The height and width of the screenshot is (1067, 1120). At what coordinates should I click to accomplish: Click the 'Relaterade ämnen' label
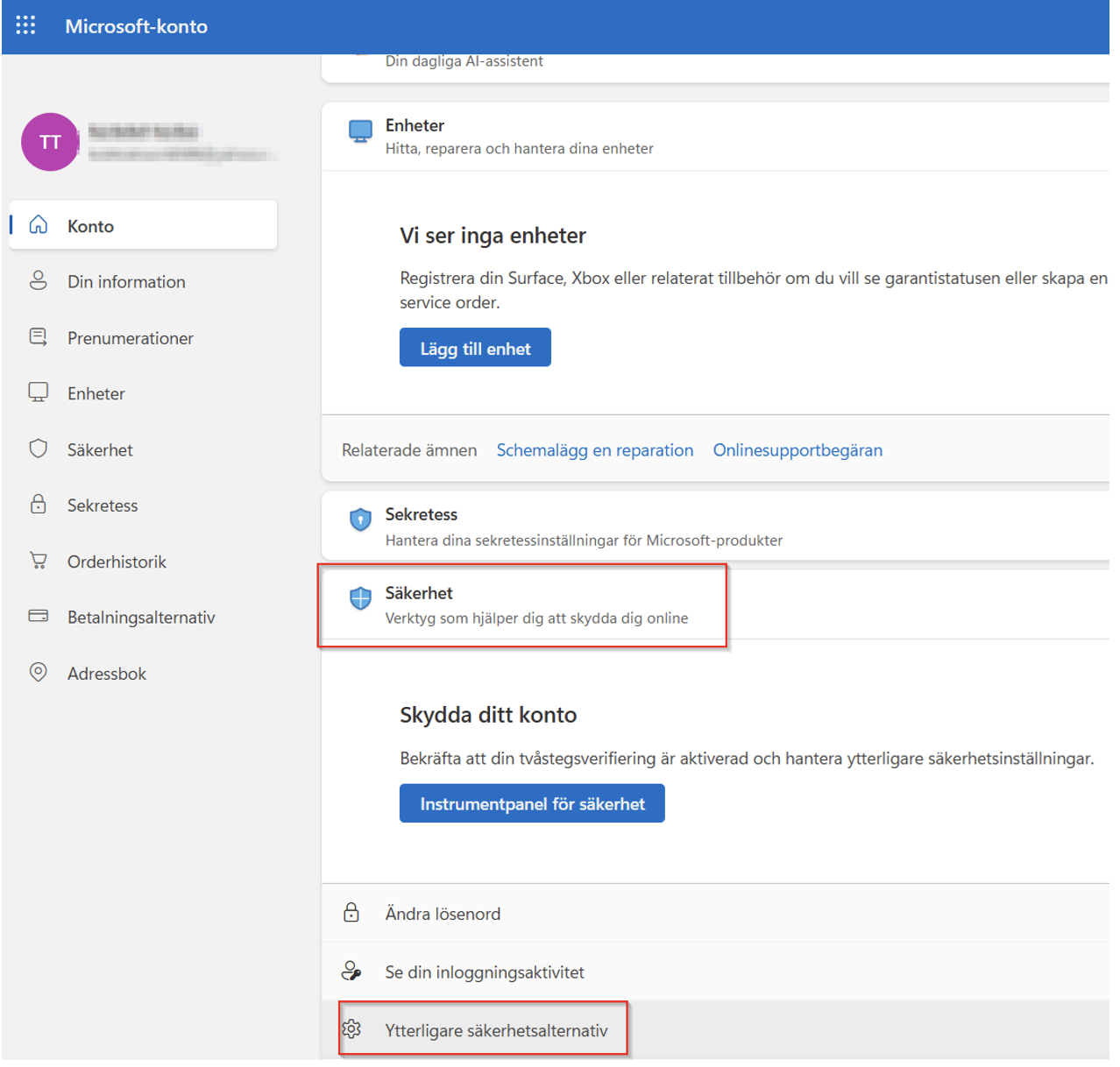409,450
